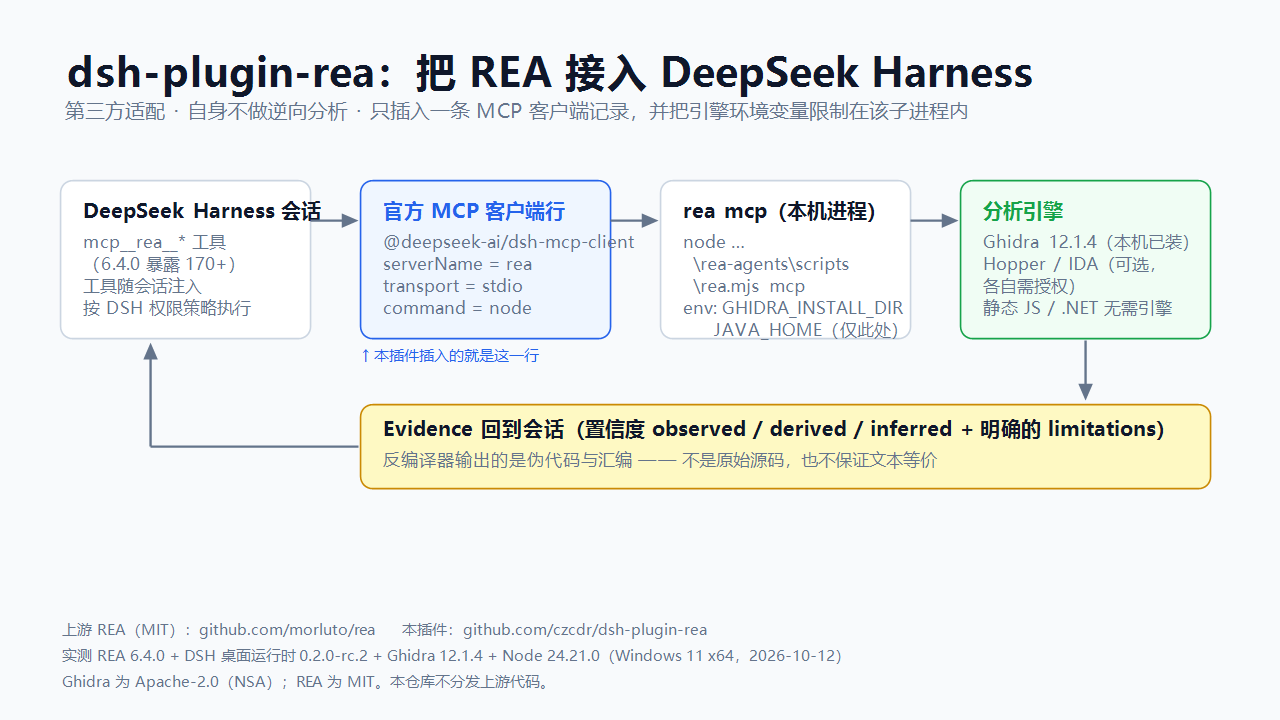The image size is (1280, 720).
Task: Click the '按 DSH 权限策略执行' line
Action: click(167, 308)
